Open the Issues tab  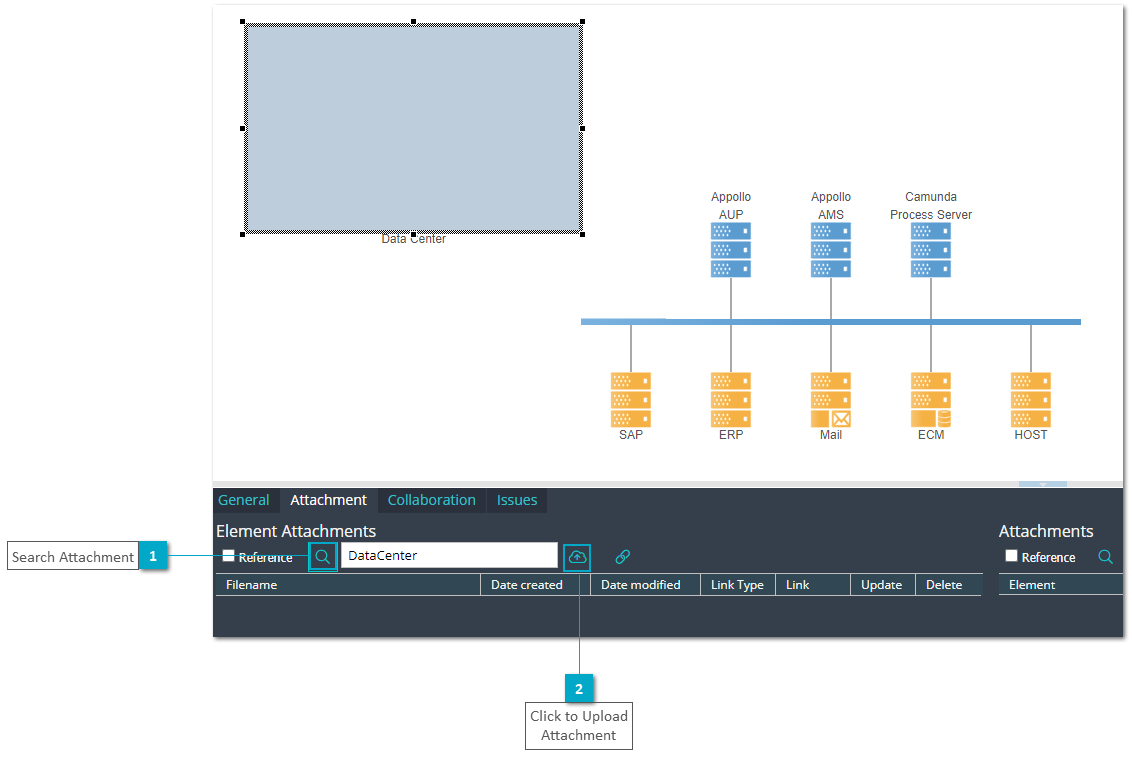click(517, 500)
